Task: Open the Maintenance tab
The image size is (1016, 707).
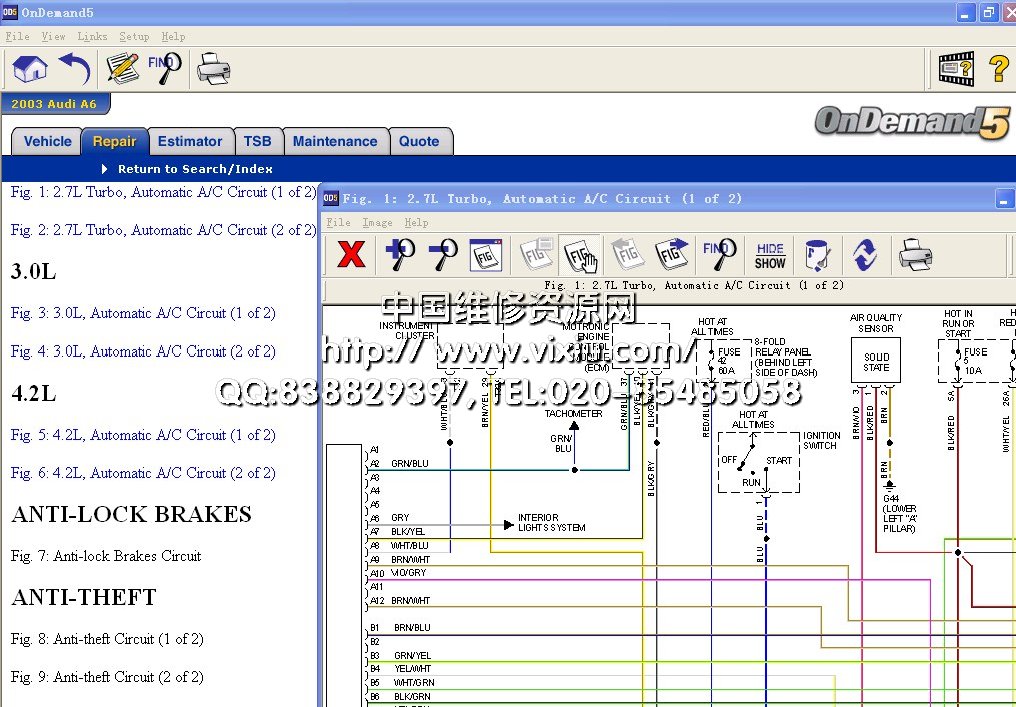Action: tap(335, 141)
